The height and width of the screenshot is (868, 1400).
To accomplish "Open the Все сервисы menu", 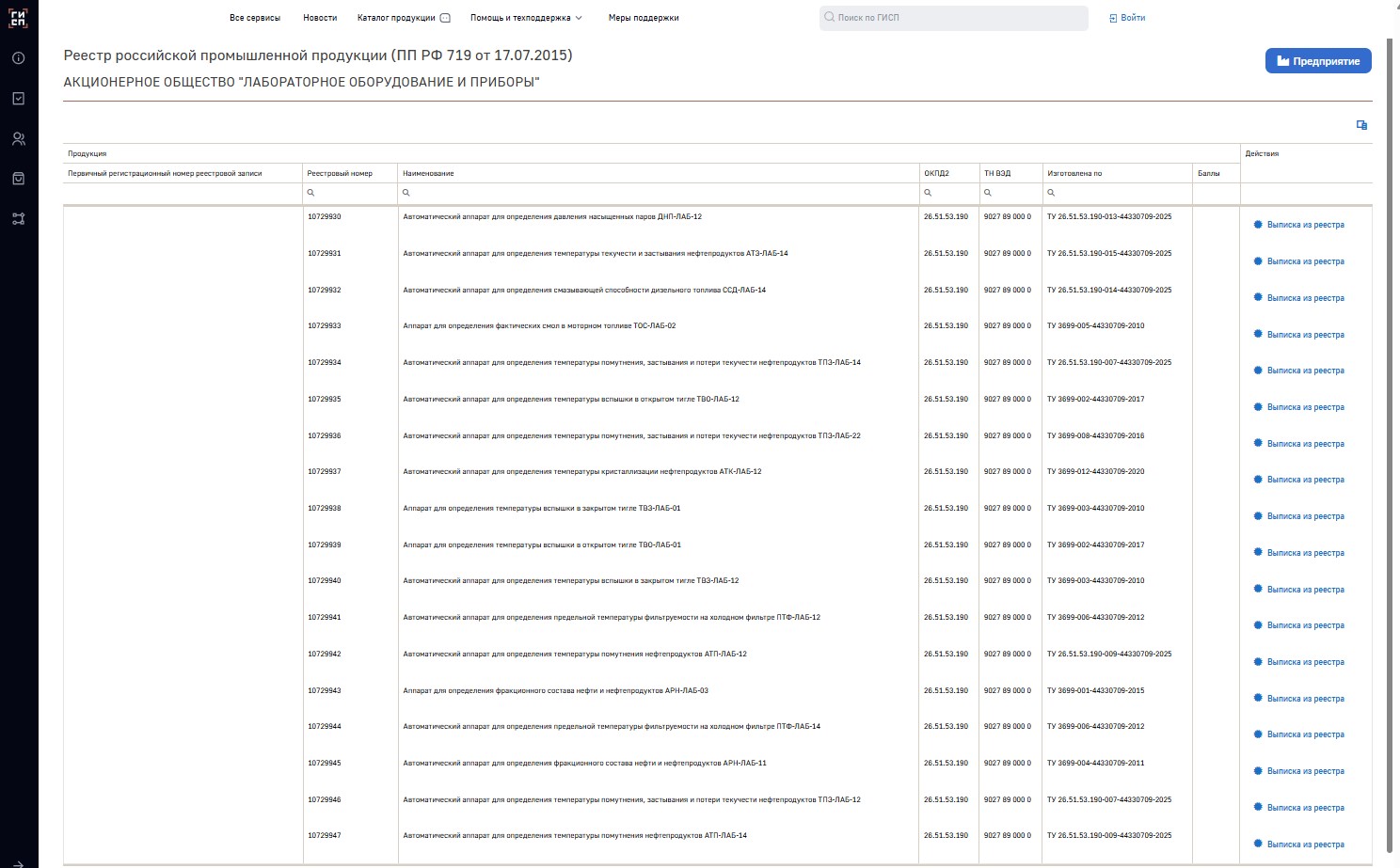I will pos(255,18).
